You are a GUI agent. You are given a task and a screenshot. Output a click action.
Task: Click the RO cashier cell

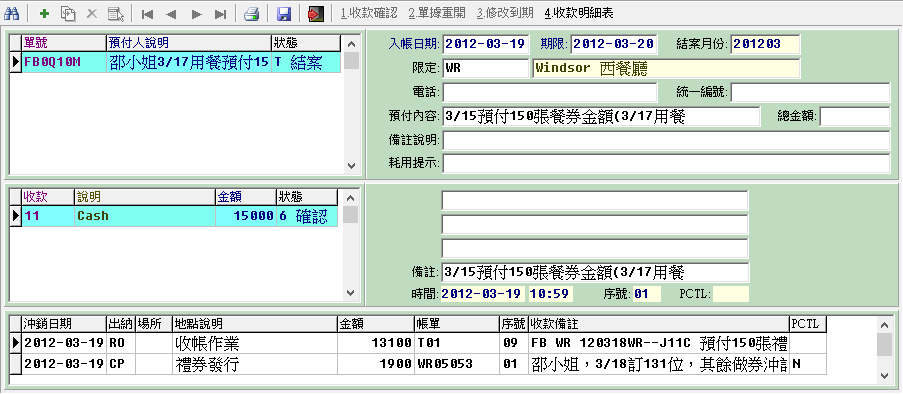pyautogui.click(x=120, y=344)
